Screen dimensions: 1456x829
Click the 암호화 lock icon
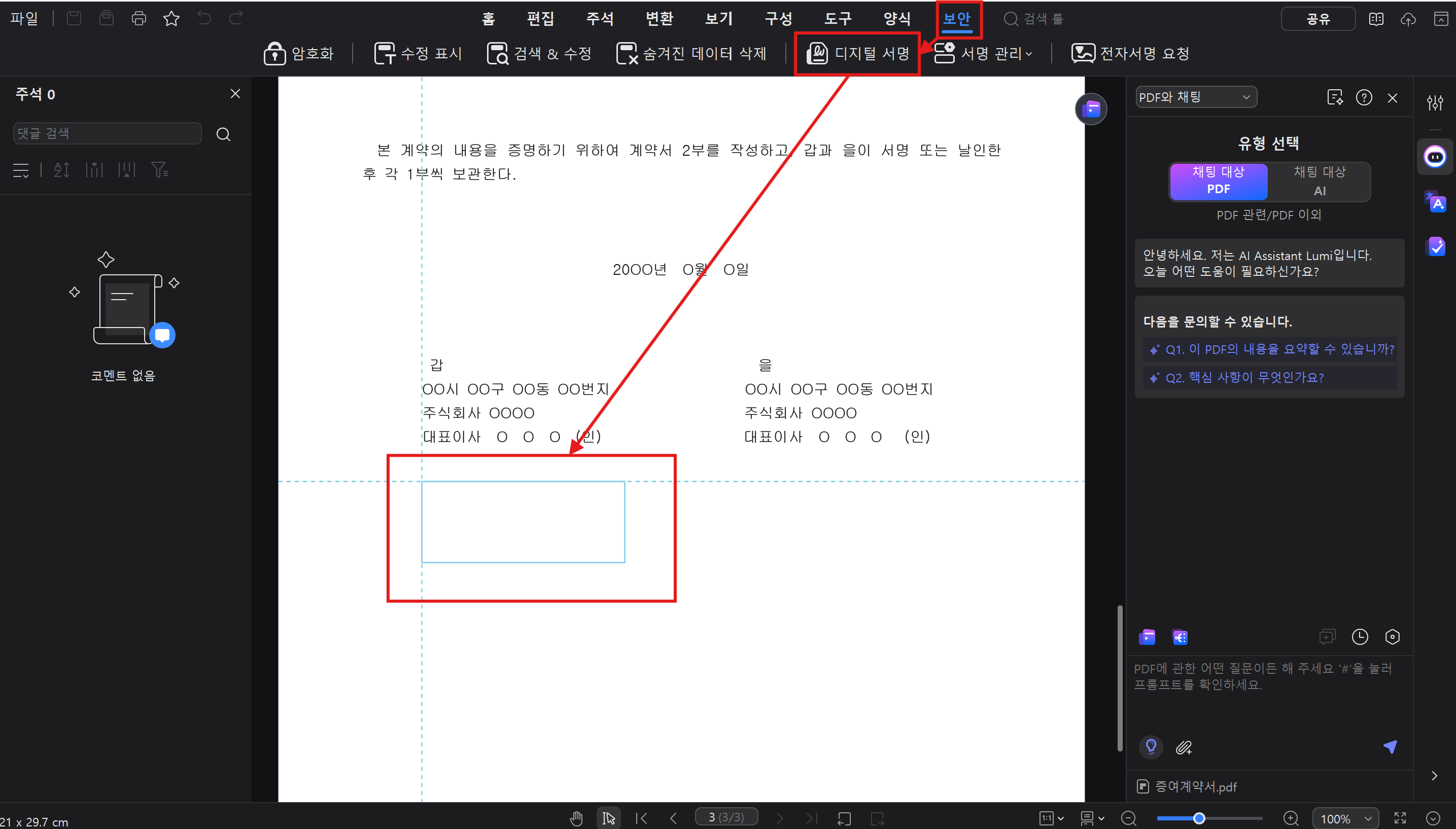[x=274, y=54]
